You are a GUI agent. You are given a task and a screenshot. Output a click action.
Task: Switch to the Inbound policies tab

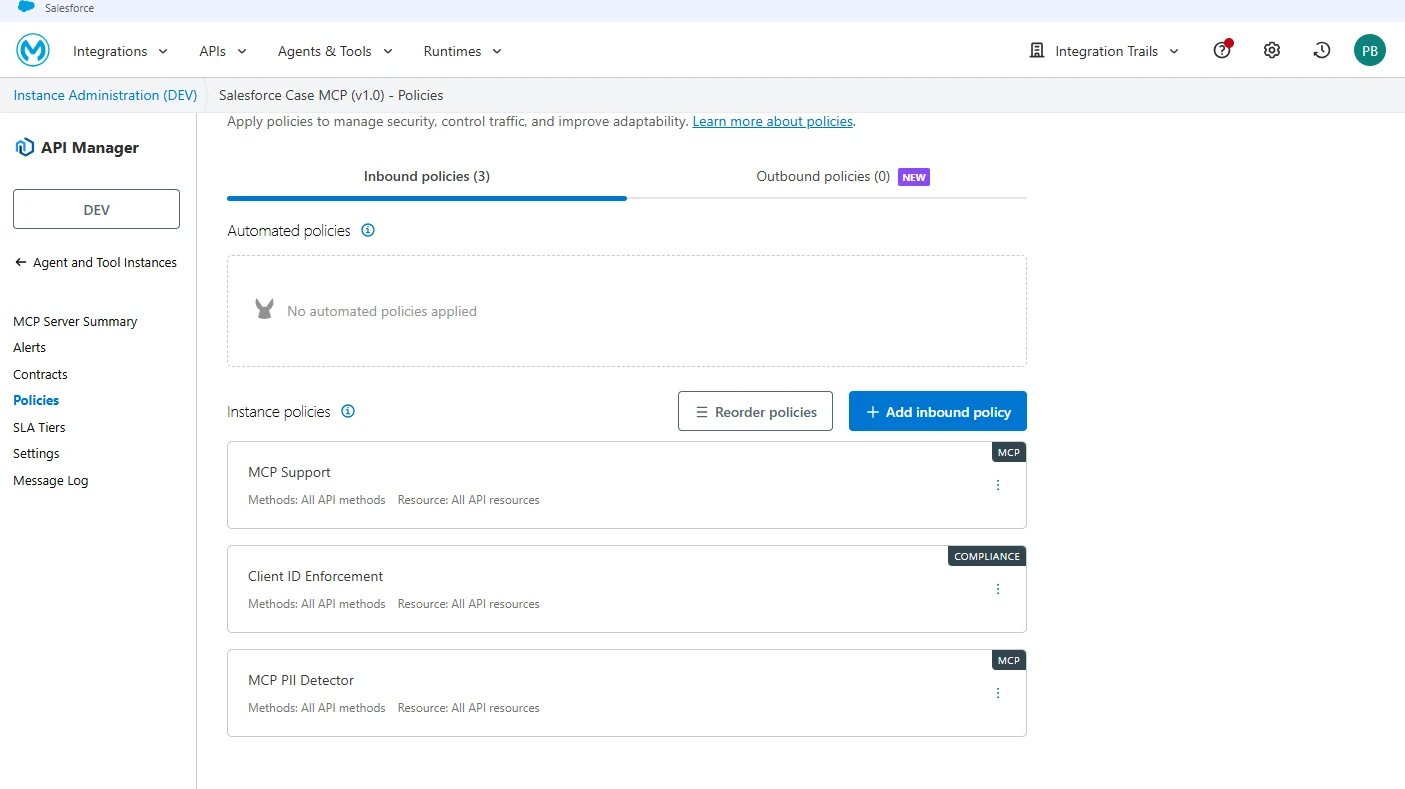point(427,177)
